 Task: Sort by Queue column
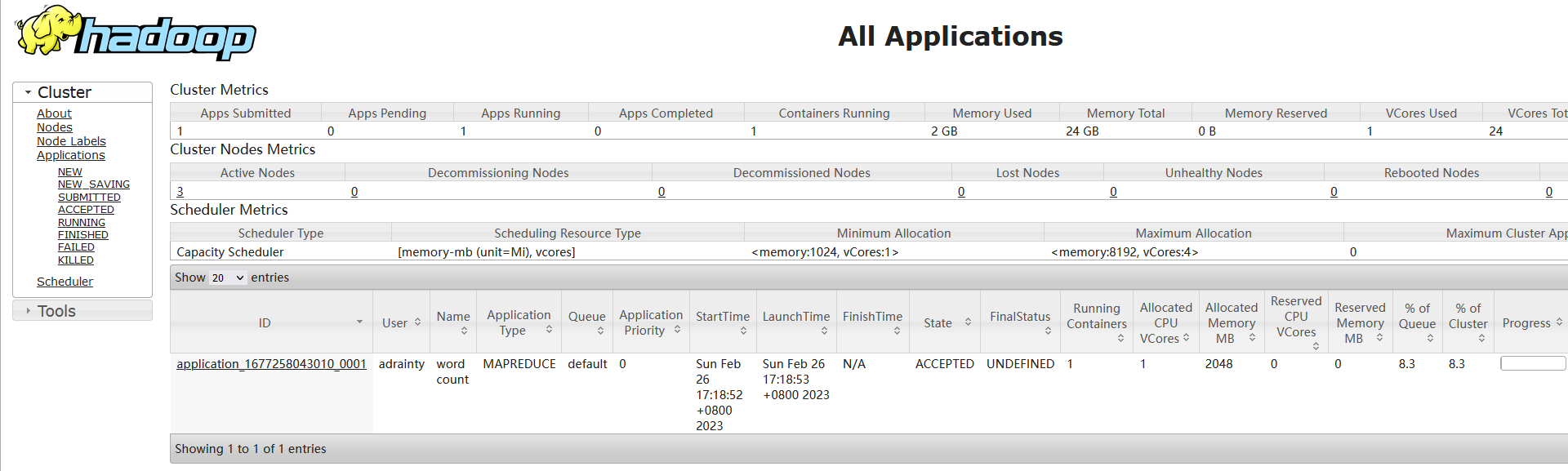pos(587,322)
